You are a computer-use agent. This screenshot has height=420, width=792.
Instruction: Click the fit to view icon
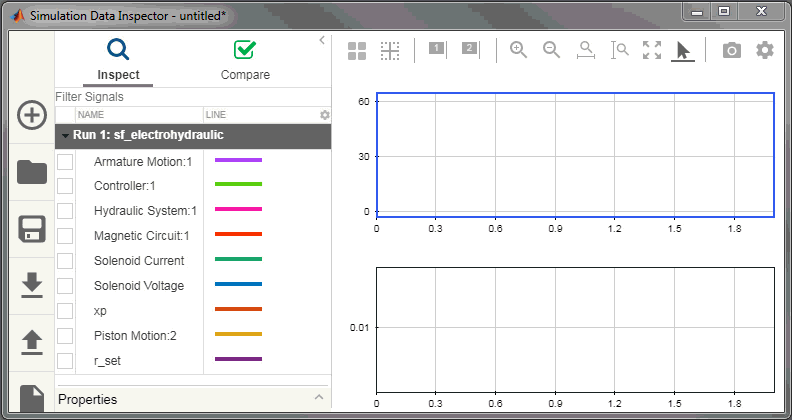click(x=652, y=50)
